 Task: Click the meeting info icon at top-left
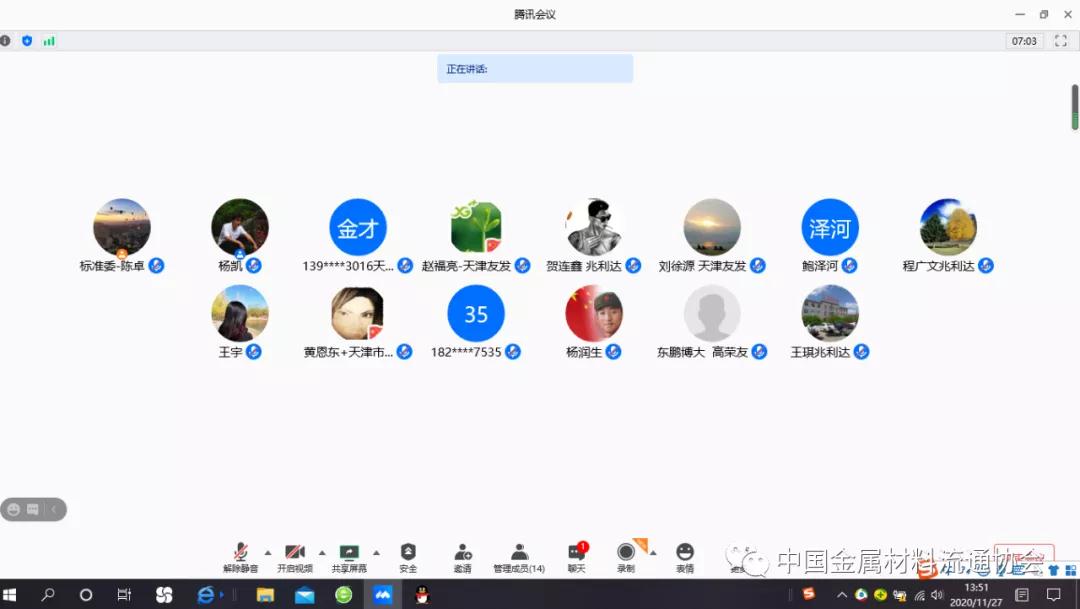6,41
